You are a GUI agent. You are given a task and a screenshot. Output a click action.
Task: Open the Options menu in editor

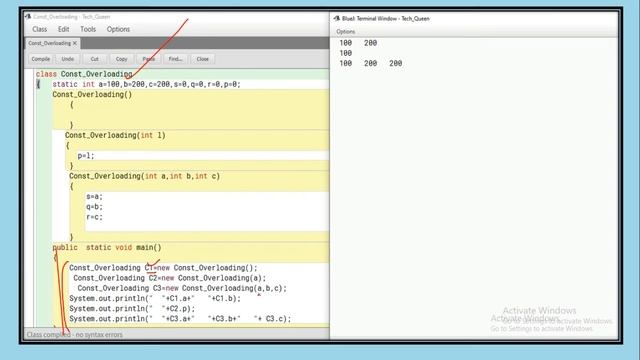coord(118,29)
